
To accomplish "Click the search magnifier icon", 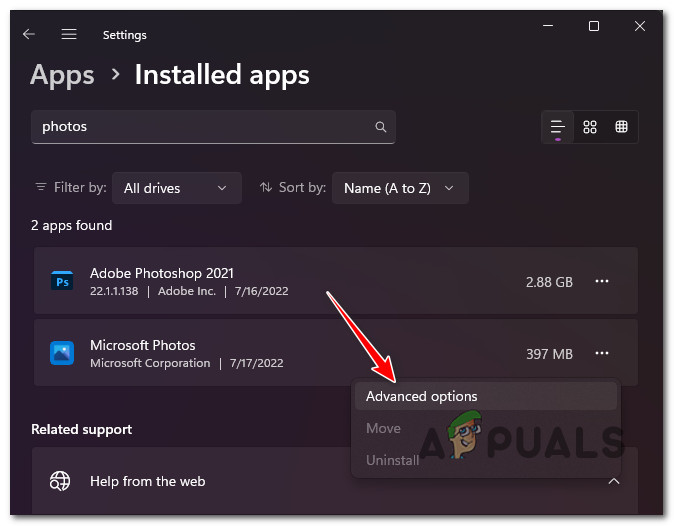I will (x=380, y=128).
